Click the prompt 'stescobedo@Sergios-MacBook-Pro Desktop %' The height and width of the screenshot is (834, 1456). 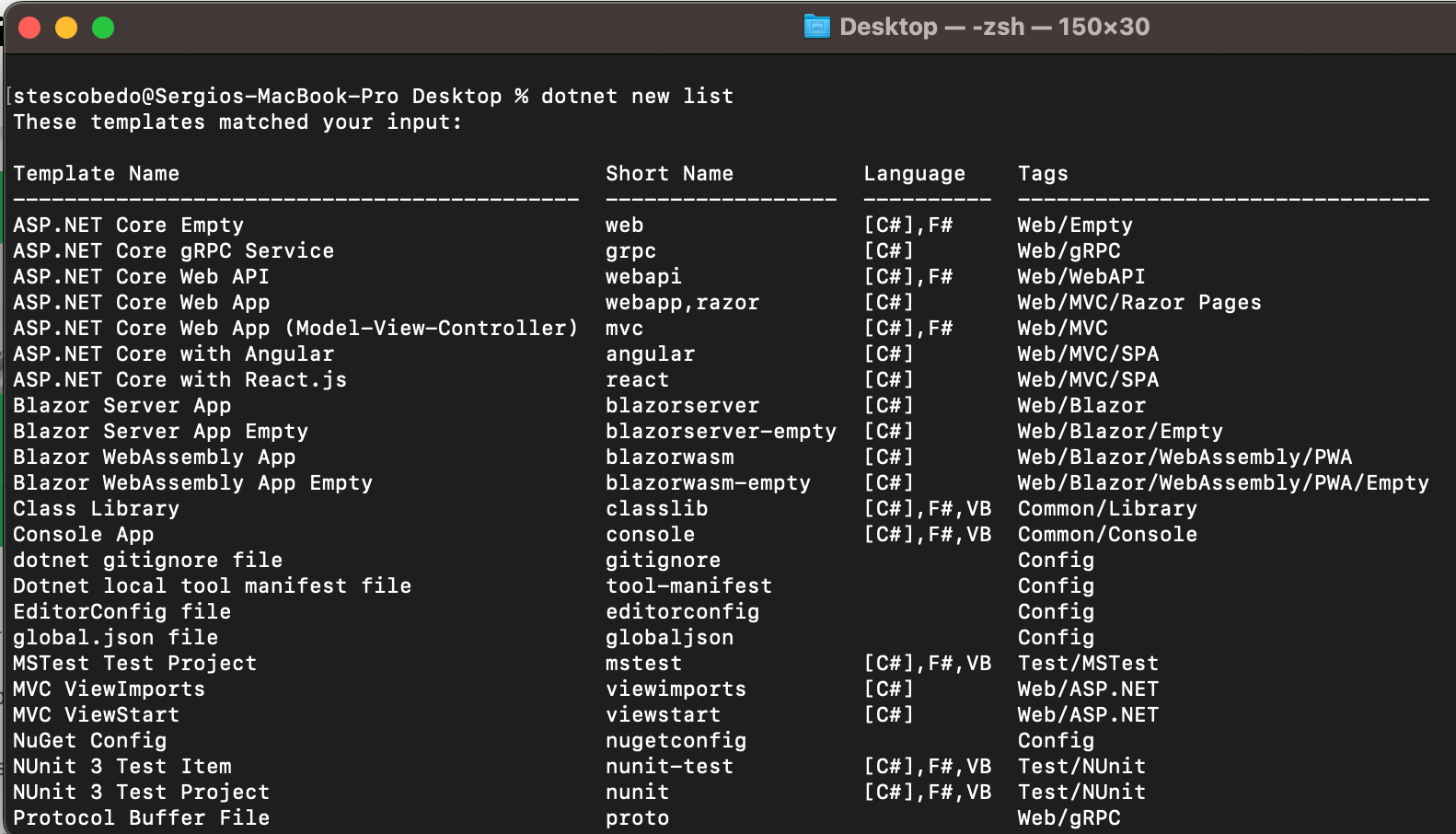271,96
